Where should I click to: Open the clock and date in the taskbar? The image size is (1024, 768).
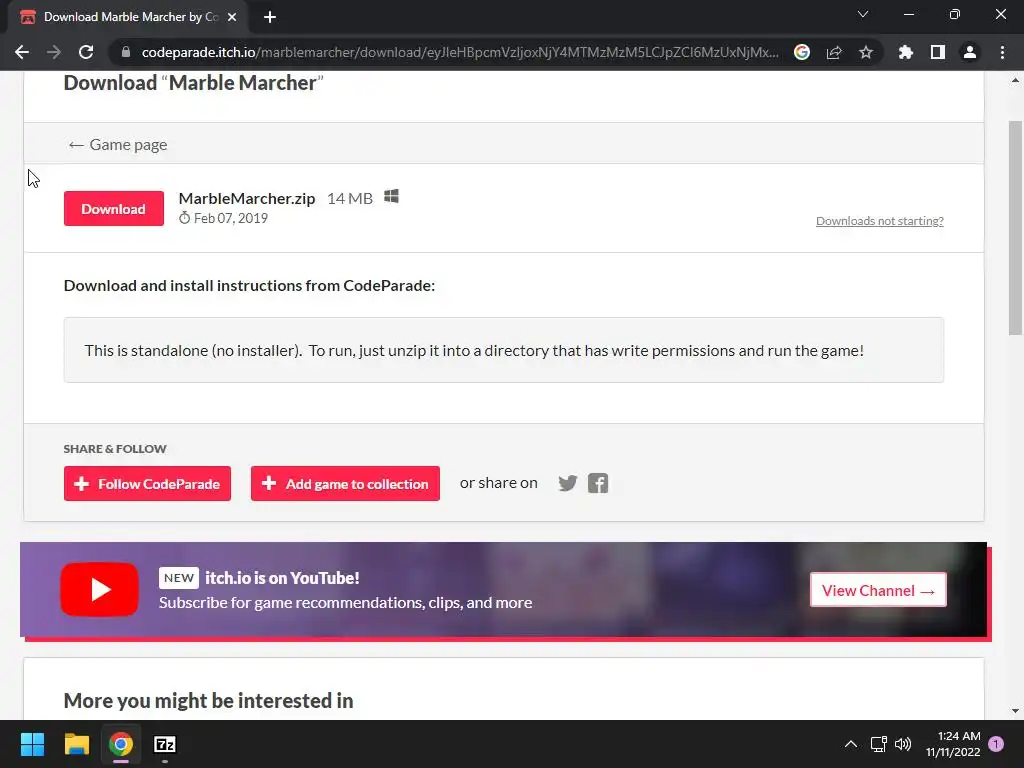953,744
